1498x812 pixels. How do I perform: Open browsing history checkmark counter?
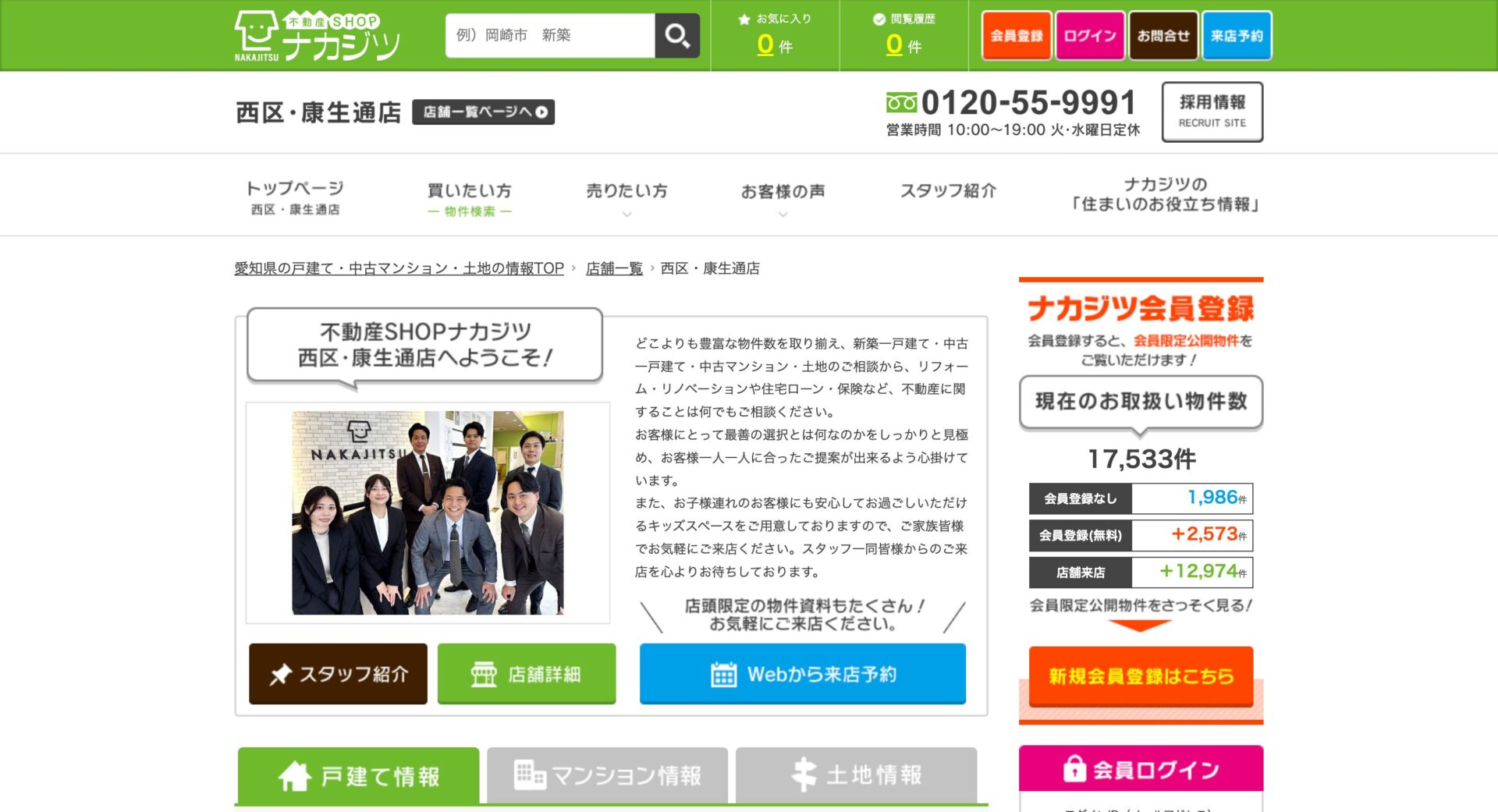(903, 36)
